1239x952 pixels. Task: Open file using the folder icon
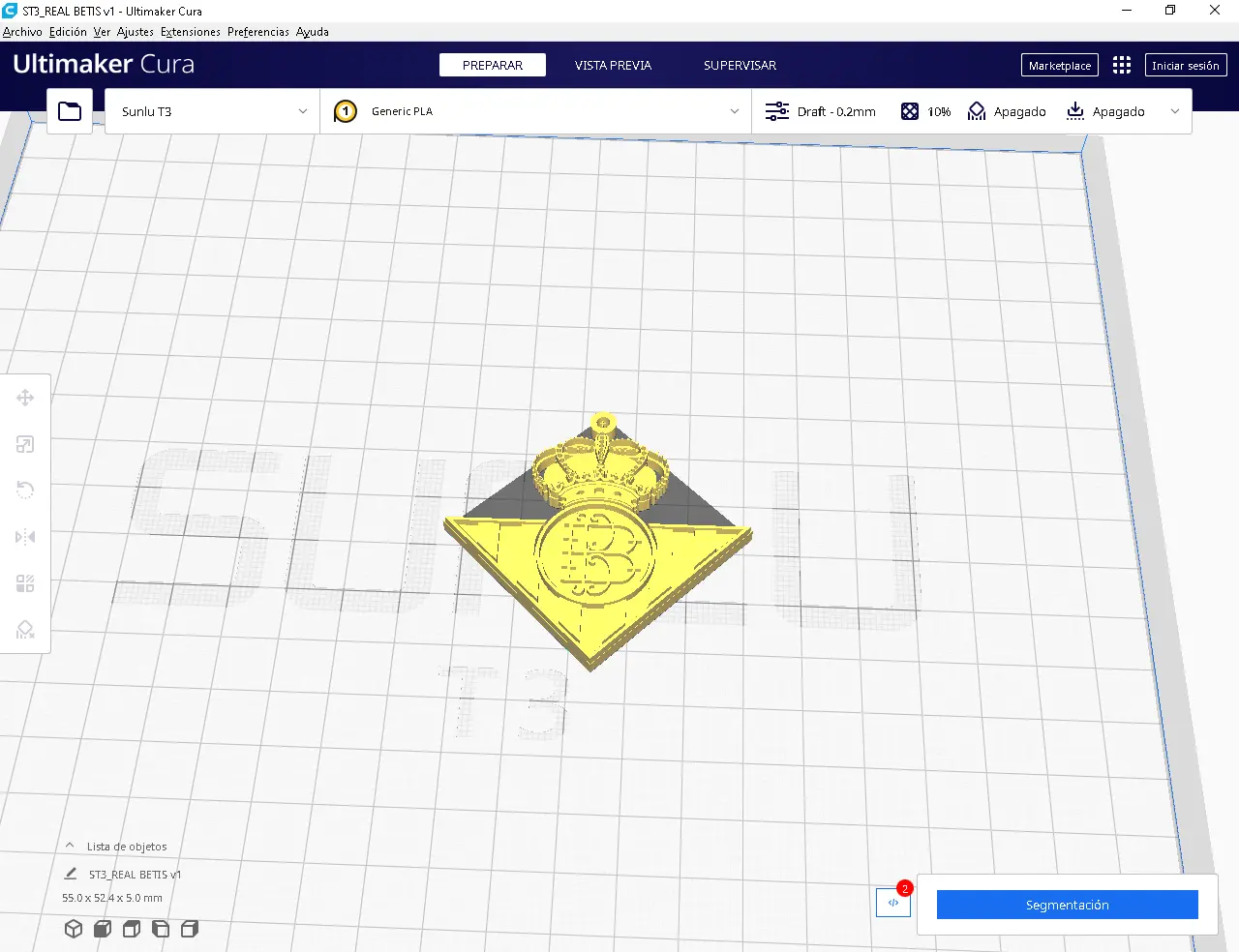click(70, 111)
